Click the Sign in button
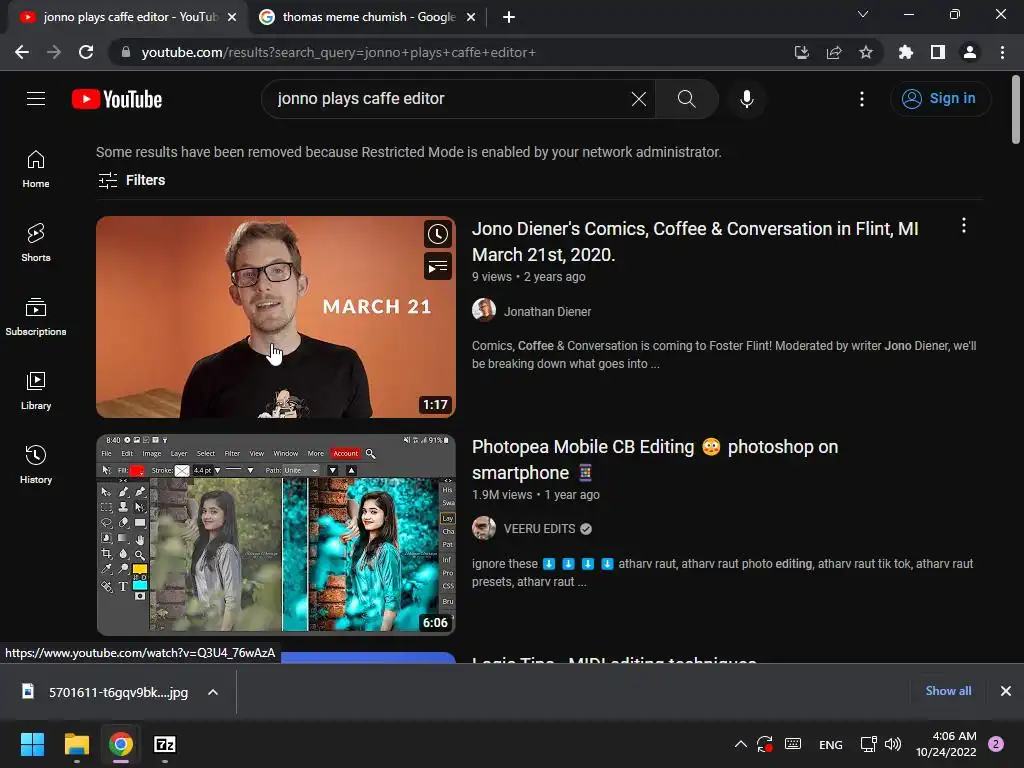 [x=940, y=99]
